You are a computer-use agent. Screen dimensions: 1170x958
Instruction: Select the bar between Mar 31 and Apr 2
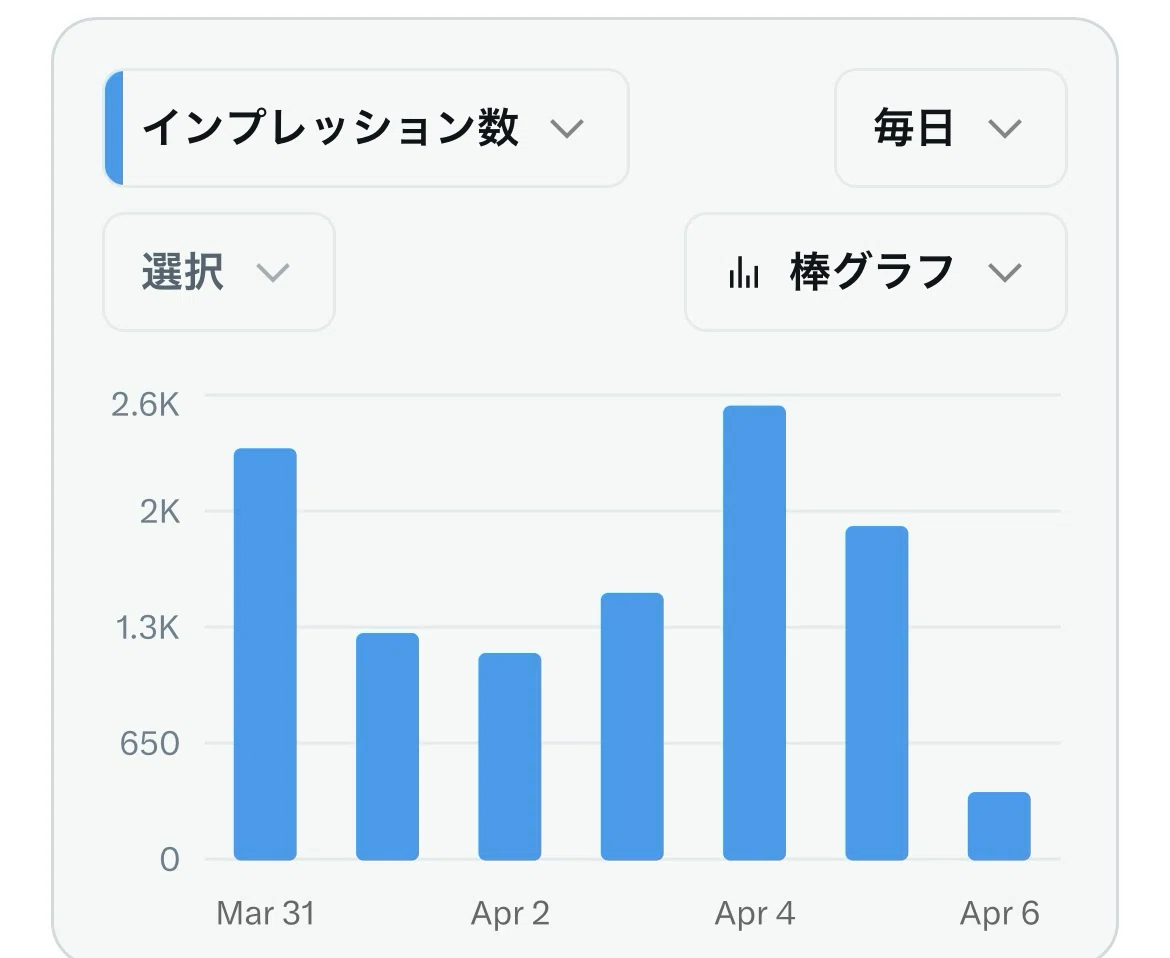point(387,747)
